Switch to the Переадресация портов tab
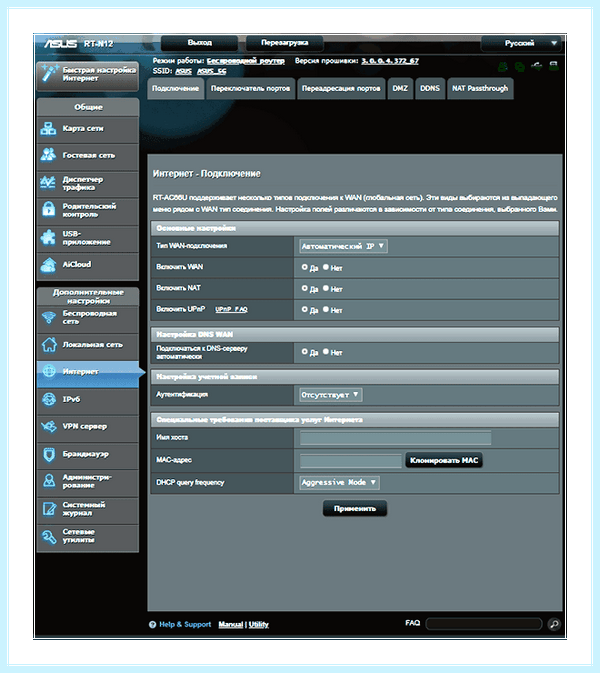600x673 pixels. (x=341, y=88)
